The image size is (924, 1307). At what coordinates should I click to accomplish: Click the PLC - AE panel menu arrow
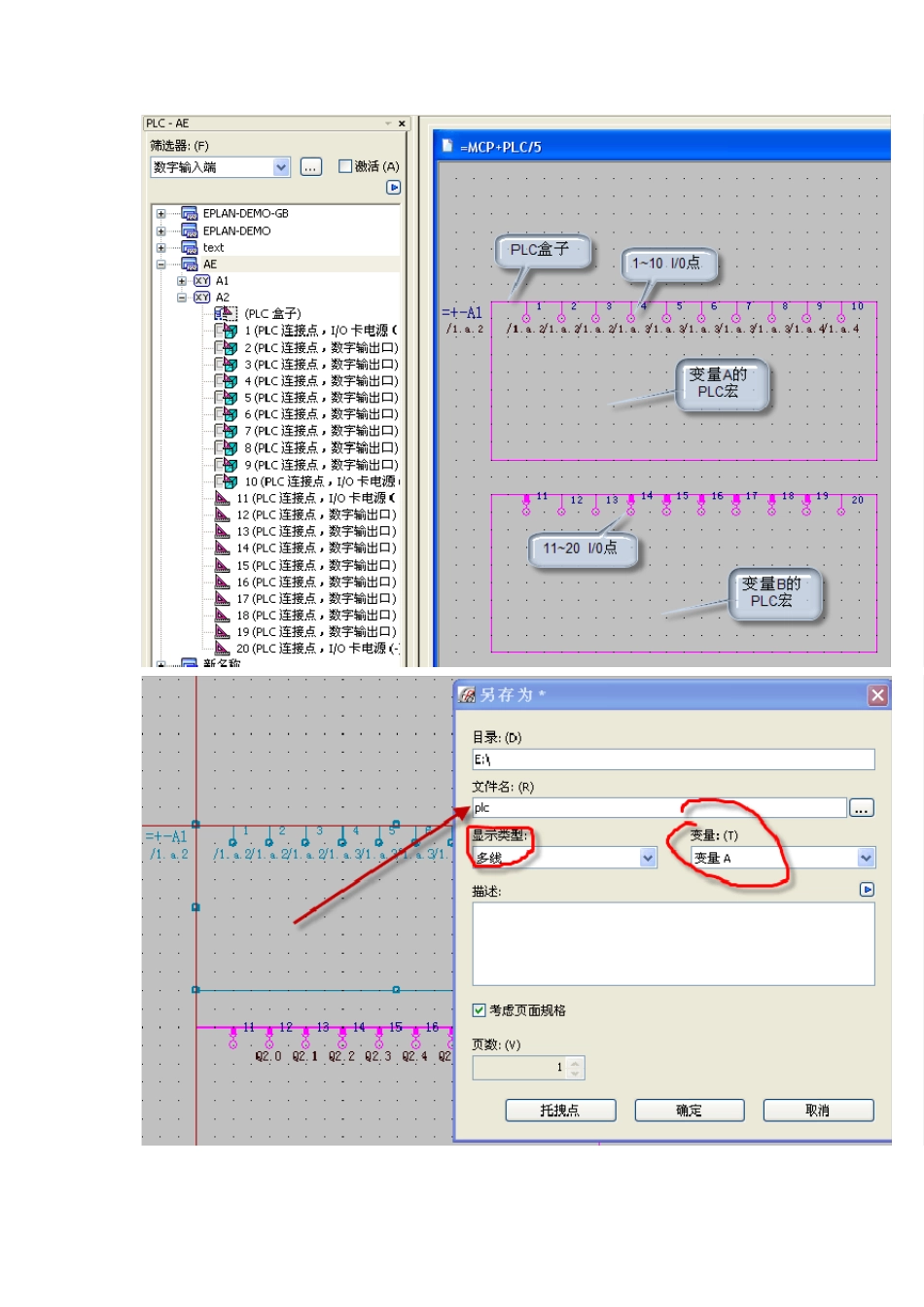click(x=388, y=124)
